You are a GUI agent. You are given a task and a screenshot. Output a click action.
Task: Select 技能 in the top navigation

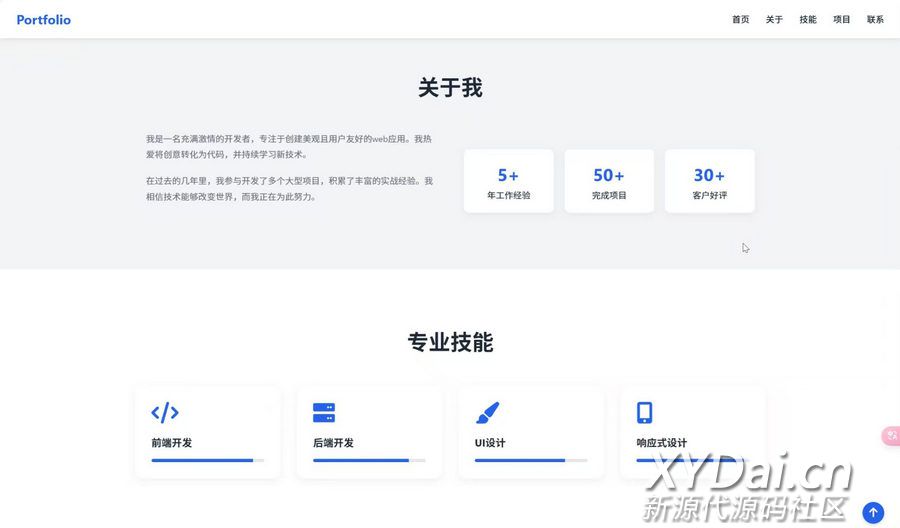coord(808,20)
